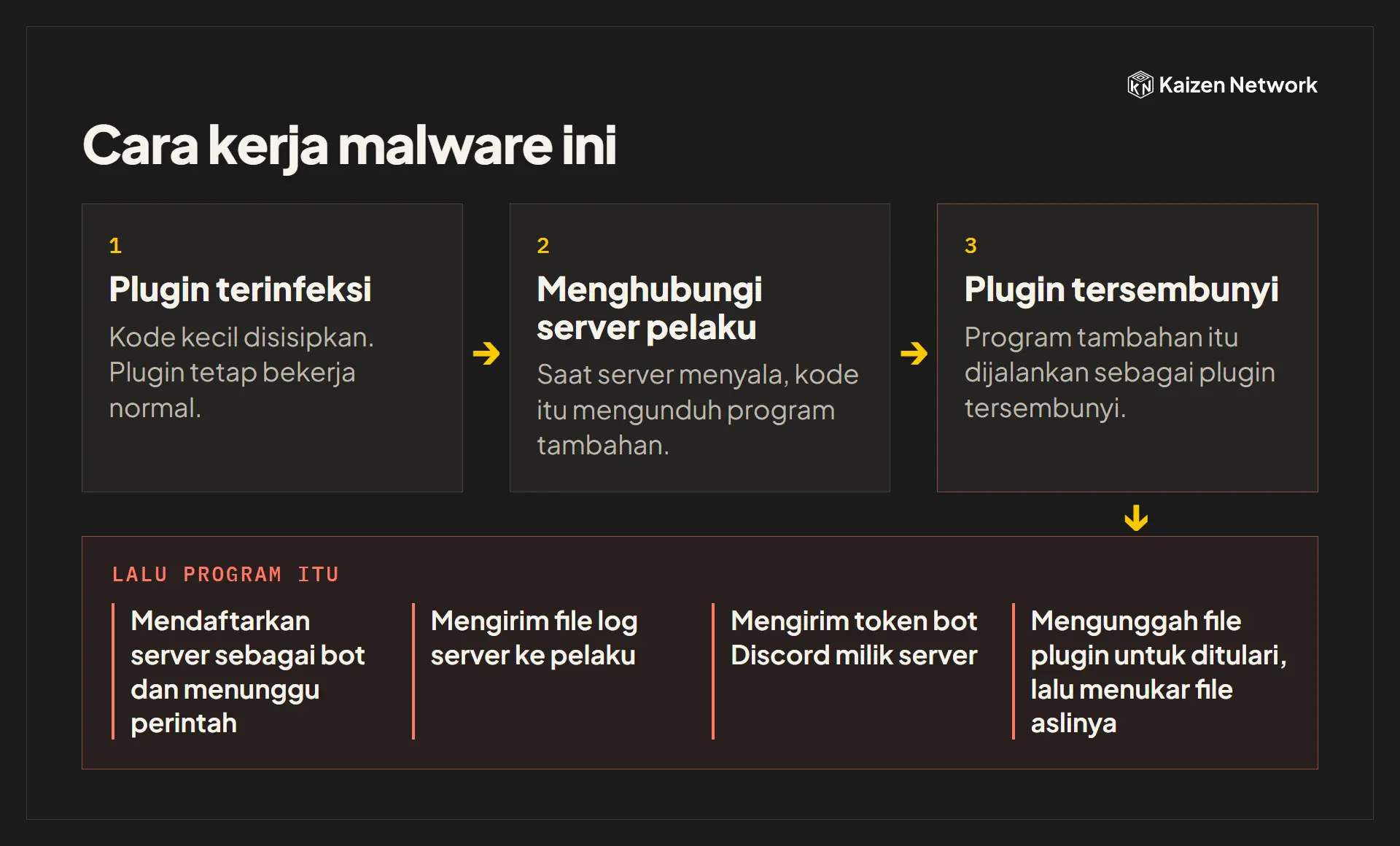
Task: Click text 'Kode kecil disisipkan. Plugin tetap bekerja normal.'
Action: pos(241,372)
